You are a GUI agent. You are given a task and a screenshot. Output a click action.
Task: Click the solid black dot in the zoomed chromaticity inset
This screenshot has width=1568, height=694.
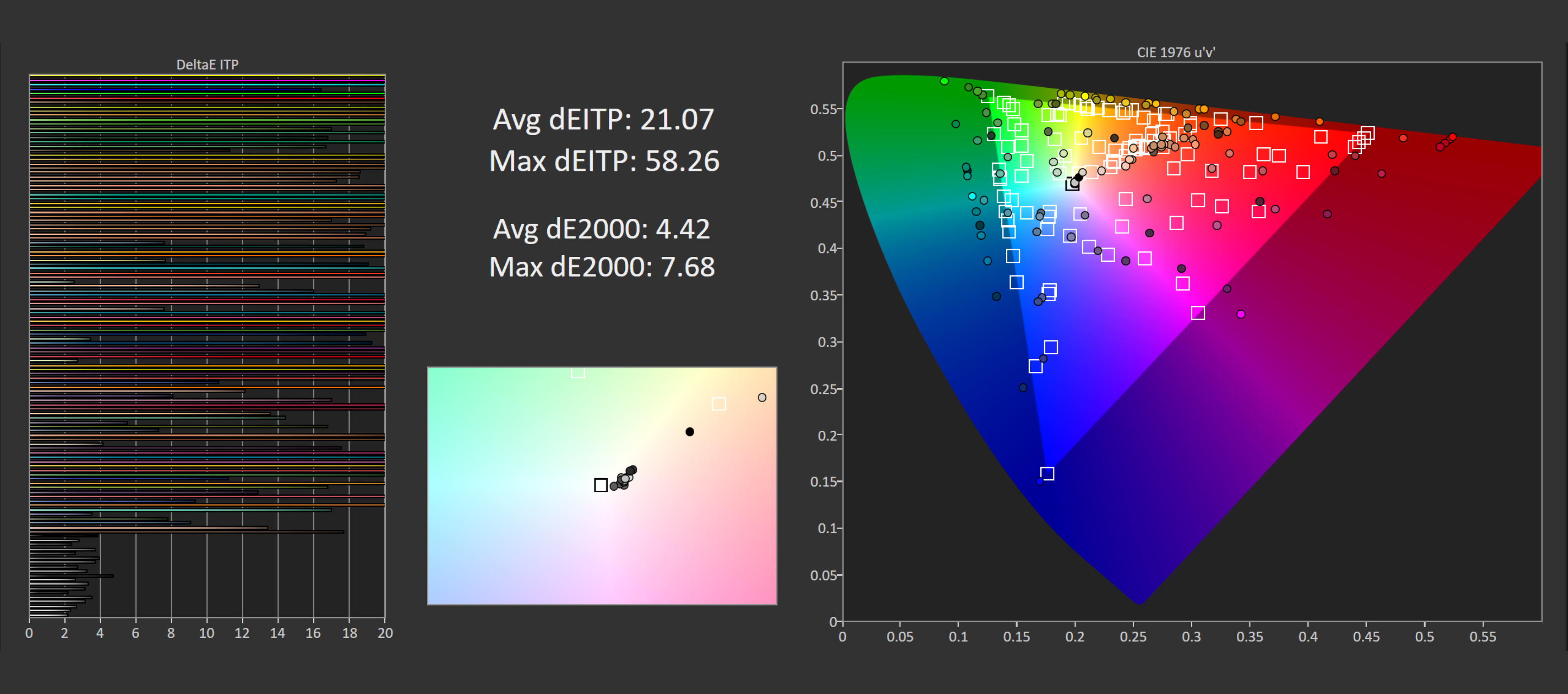point(690,432)
